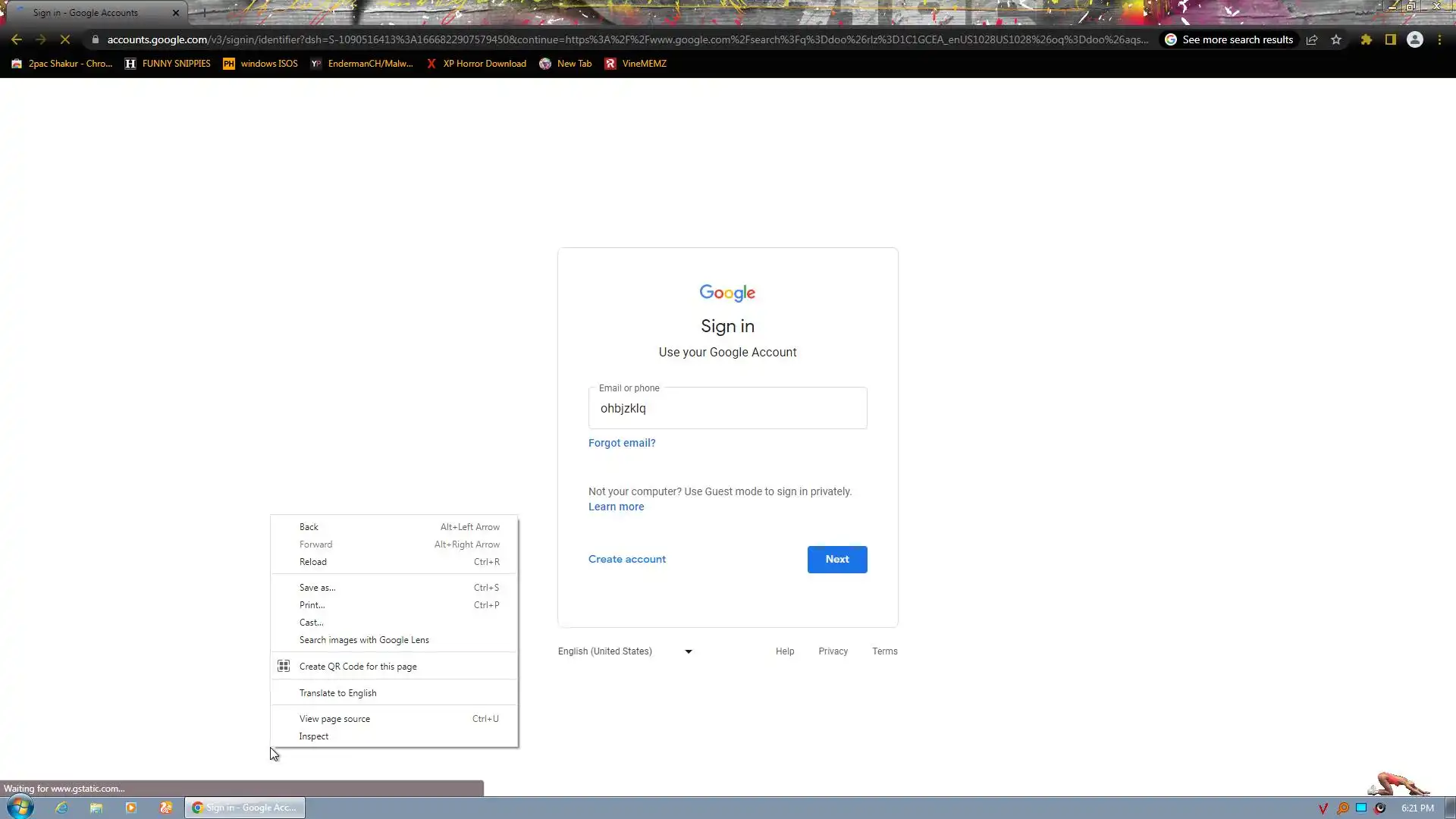Open the Chrome profile avatar icon
Image resolution: width=1456 pixels, height=819 pixels.
(x=1414, y=40)
